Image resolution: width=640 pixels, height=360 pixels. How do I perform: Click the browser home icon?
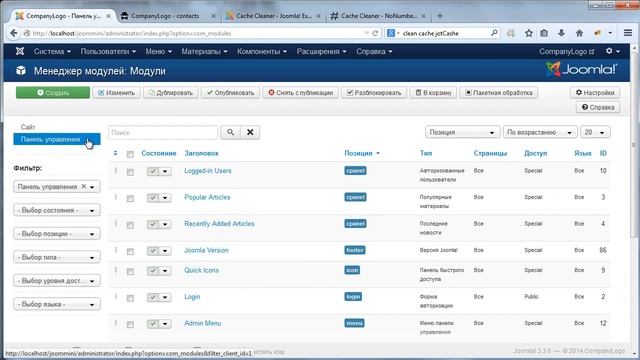coord(579,33)
